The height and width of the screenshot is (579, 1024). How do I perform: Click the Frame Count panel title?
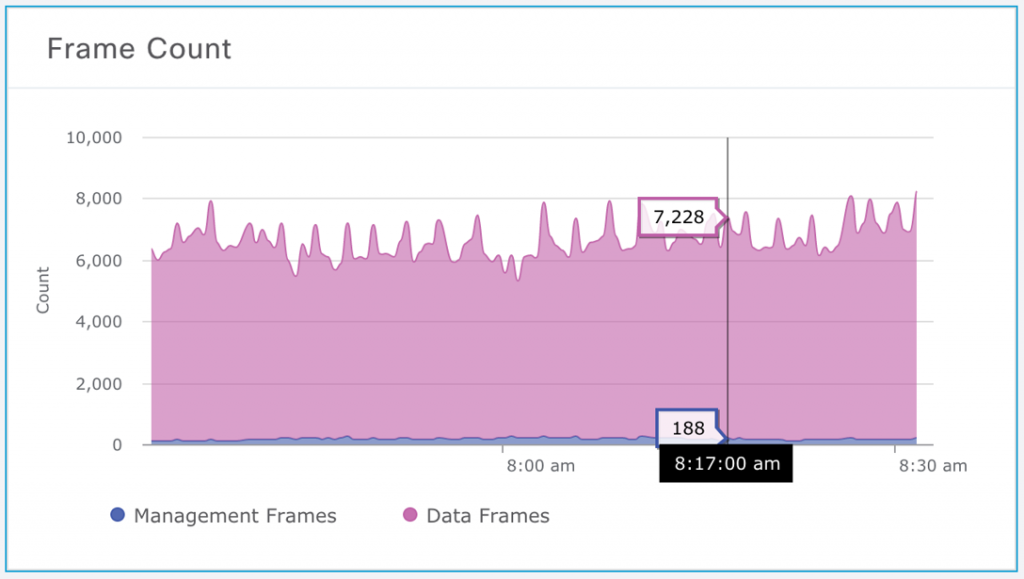[x=139, y=48]
